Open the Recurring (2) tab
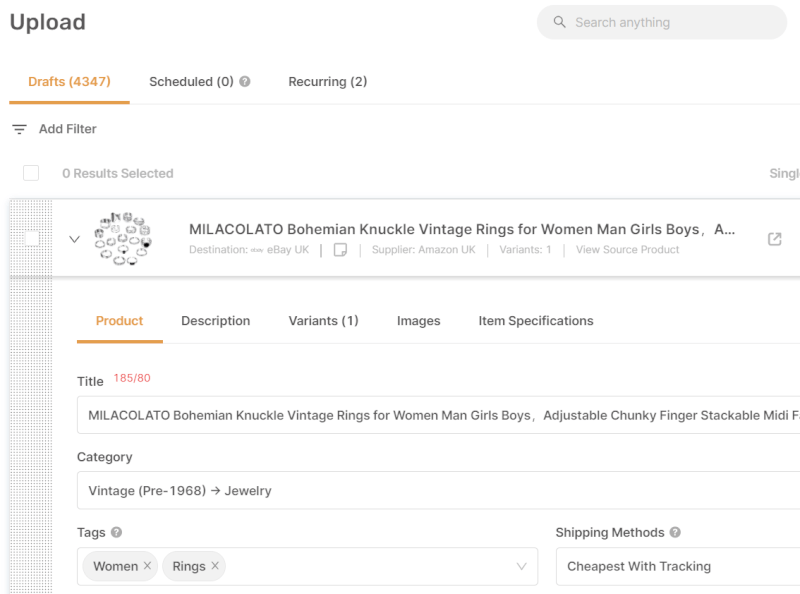 [328, 82]
